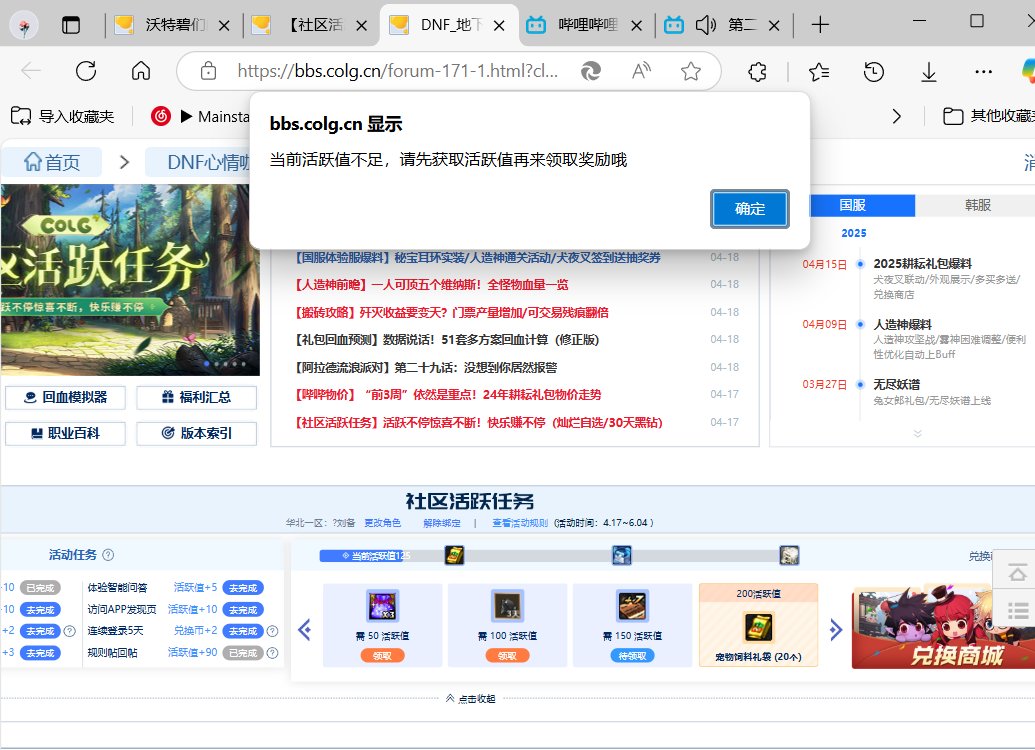The width and height of the screenshot is (1035, 750).
Task: Close the 哔哩哔哩 tab
Action: point(636,26)
